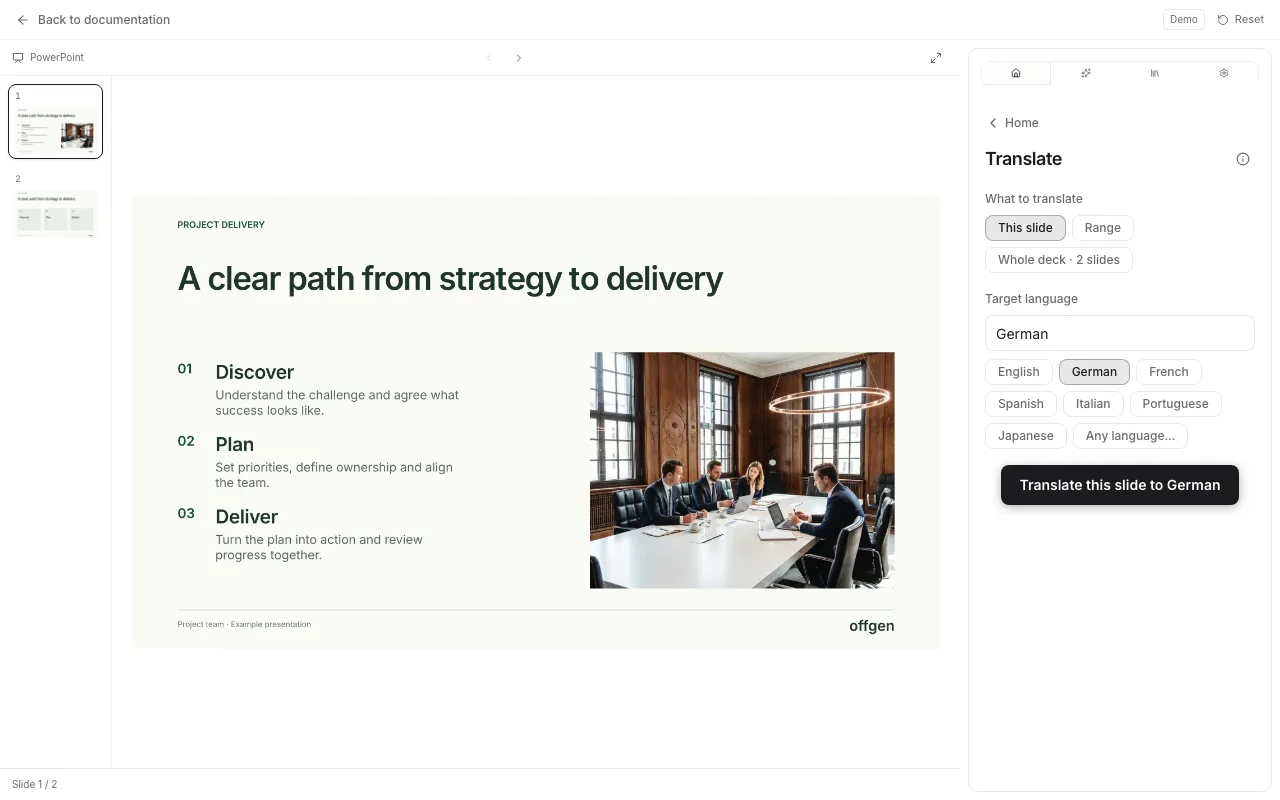The width and height of the screenshot is (1280, 800).
Task: Click the "Understand the challenge" description text
Action: click(337, 403)
